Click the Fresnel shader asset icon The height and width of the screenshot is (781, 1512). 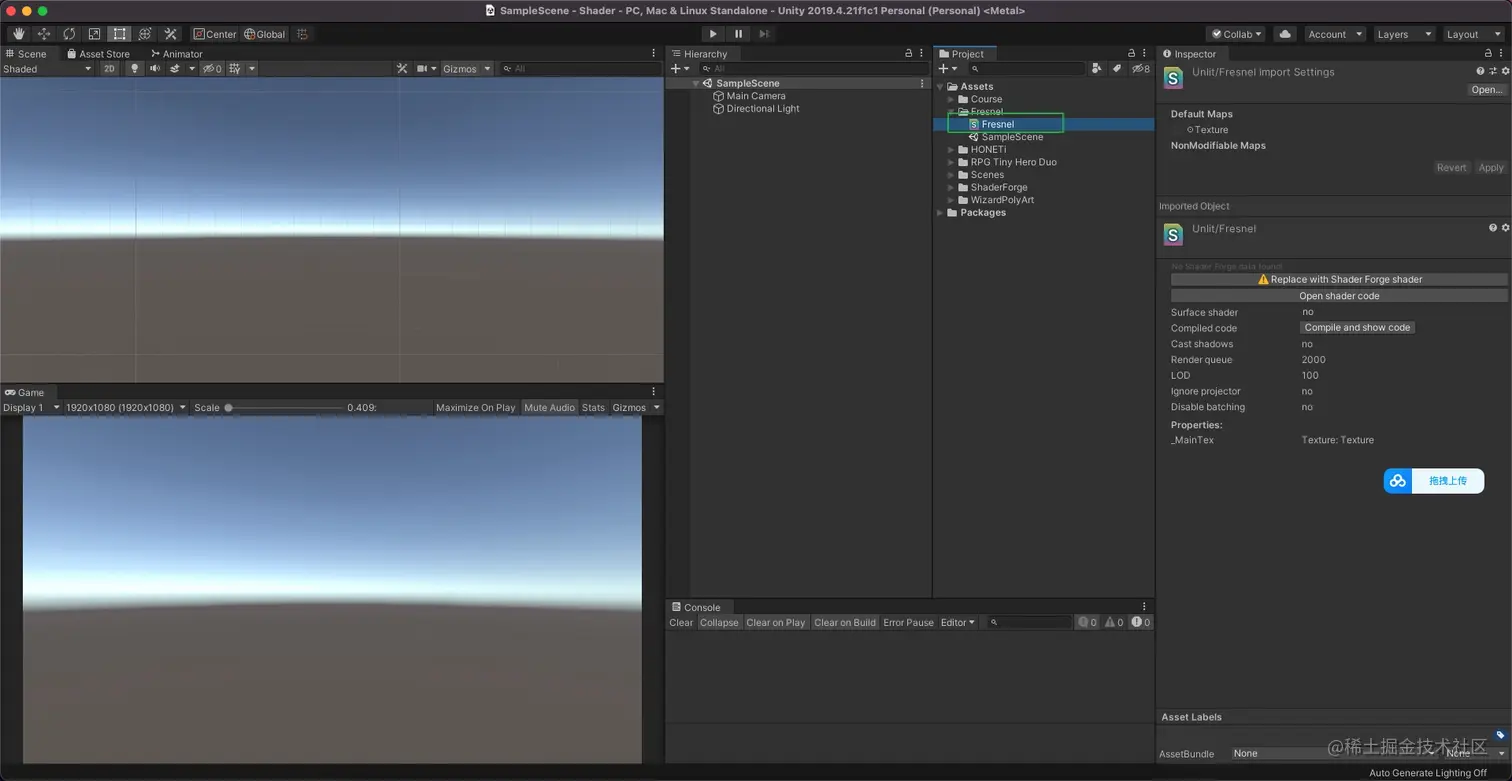pos(974,125)
